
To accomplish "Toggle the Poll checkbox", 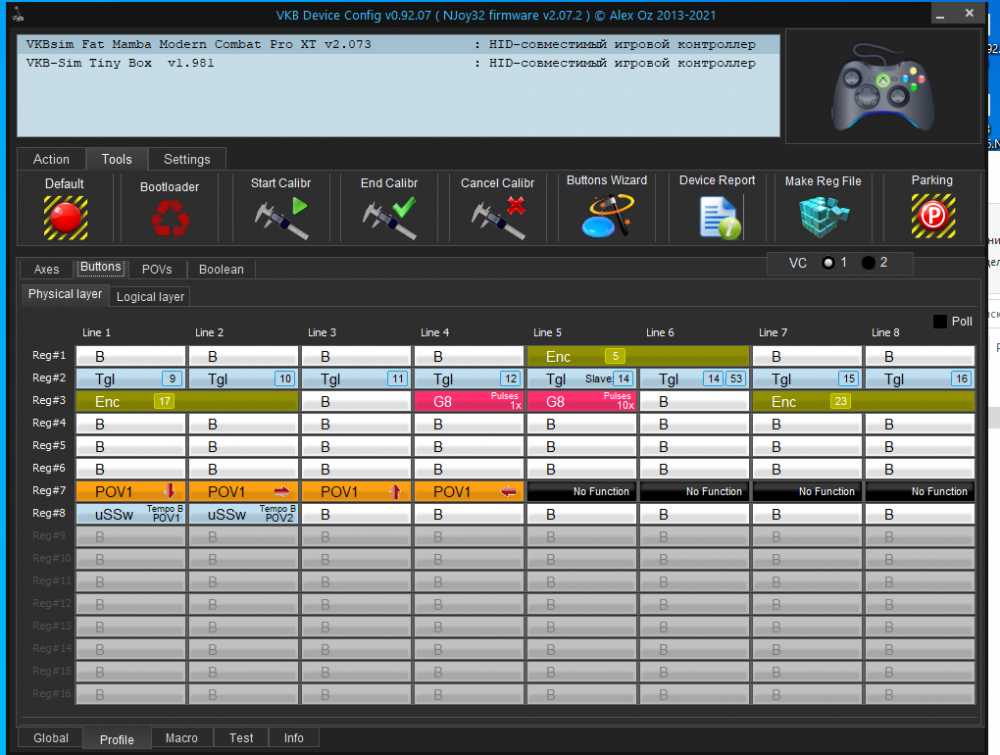I will coord(940,321).
